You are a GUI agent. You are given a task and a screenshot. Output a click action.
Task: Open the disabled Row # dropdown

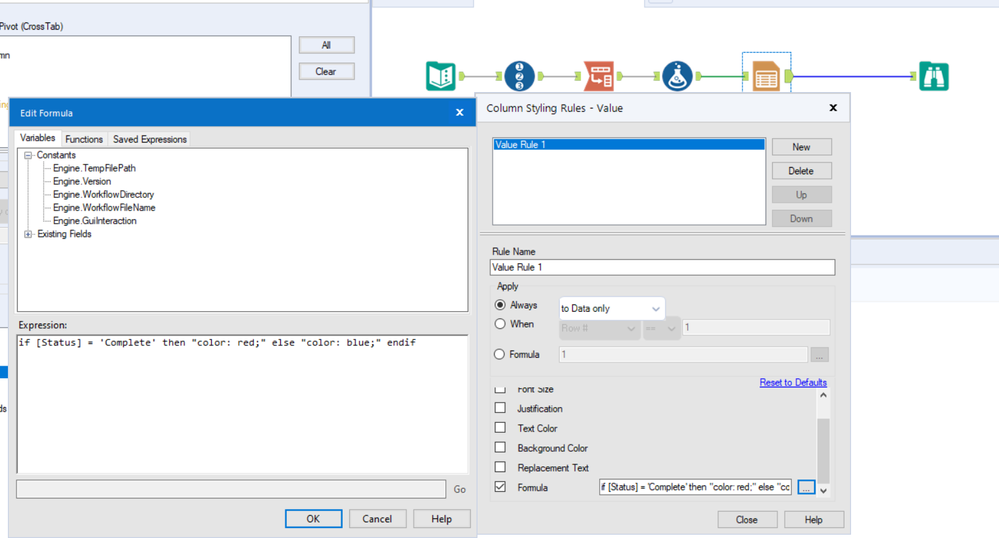tap(599, 328)
